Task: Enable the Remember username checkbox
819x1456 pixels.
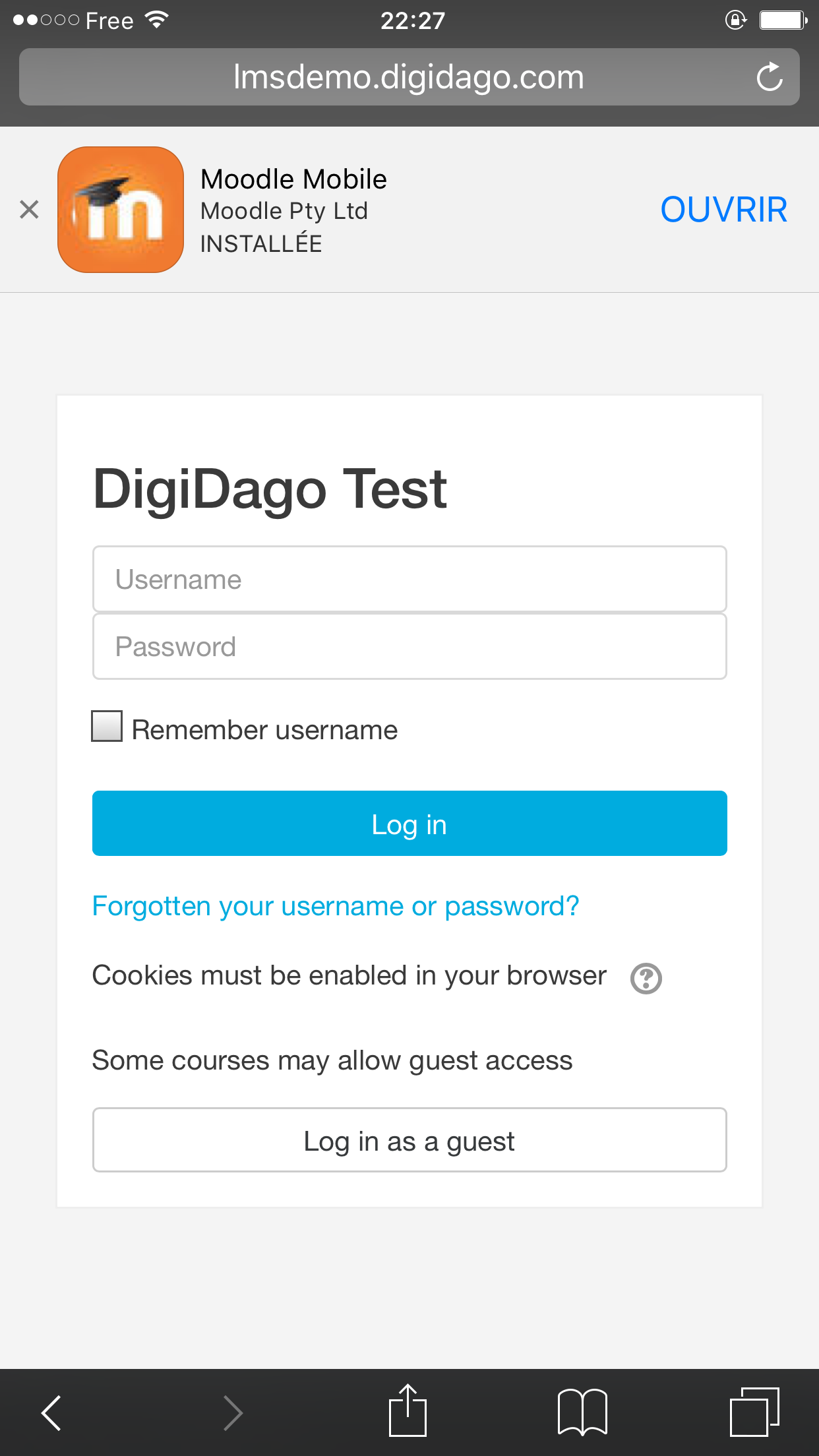Action: 107,726
